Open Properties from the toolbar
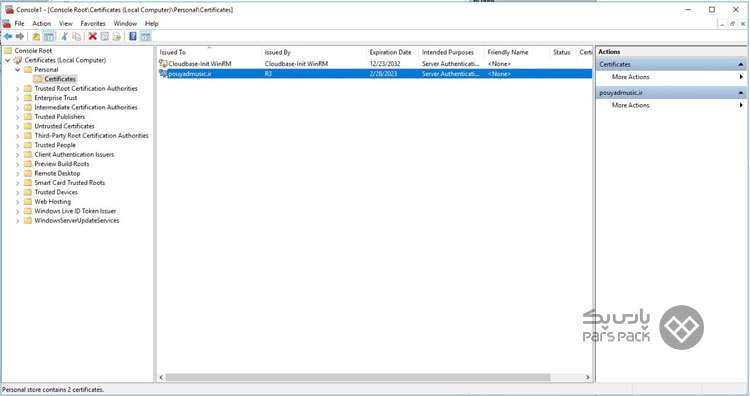750x396 pixels. pos(104,36)
